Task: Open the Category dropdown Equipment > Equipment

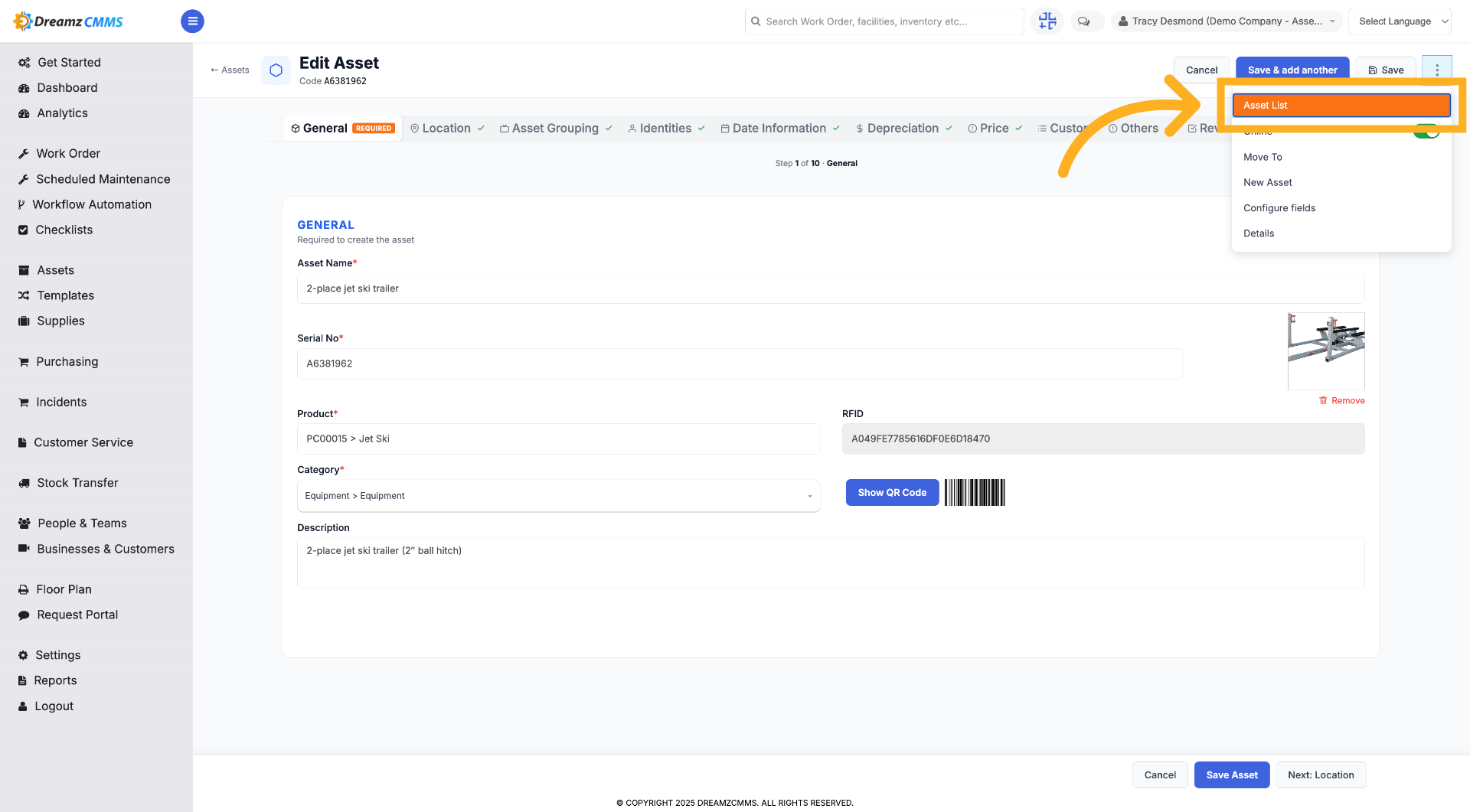Action: (x=558, y=496)
